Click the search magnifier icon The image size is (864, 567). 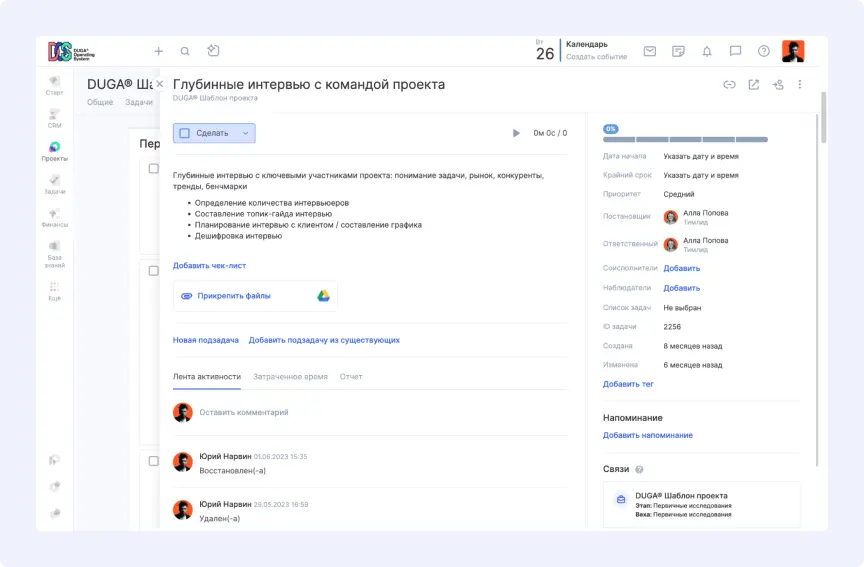[185, 51]
